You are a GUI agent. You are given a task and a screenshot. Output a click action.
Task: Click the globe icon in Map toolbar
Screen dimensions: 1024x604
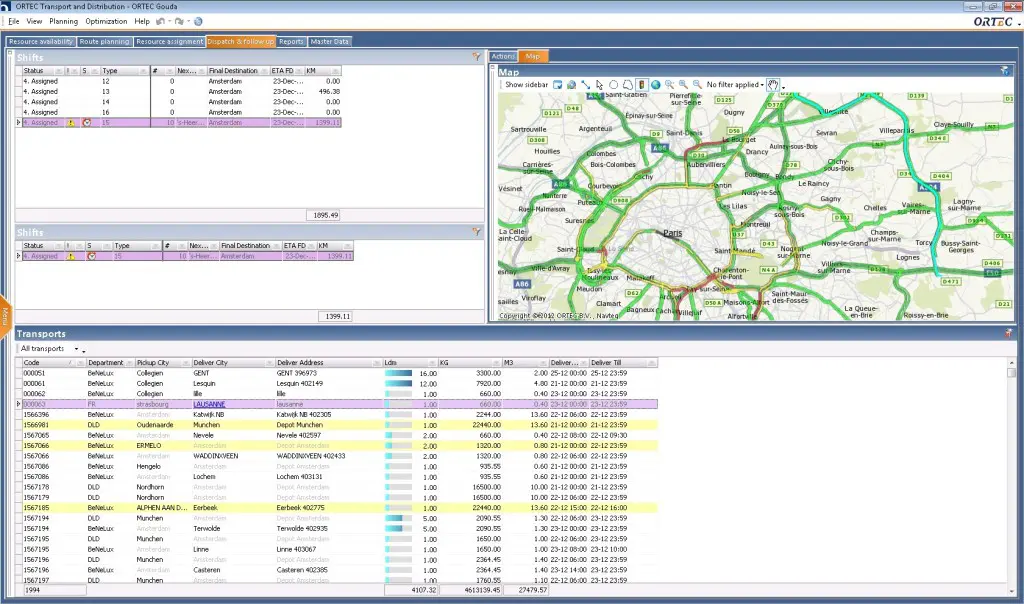[656, 85]
